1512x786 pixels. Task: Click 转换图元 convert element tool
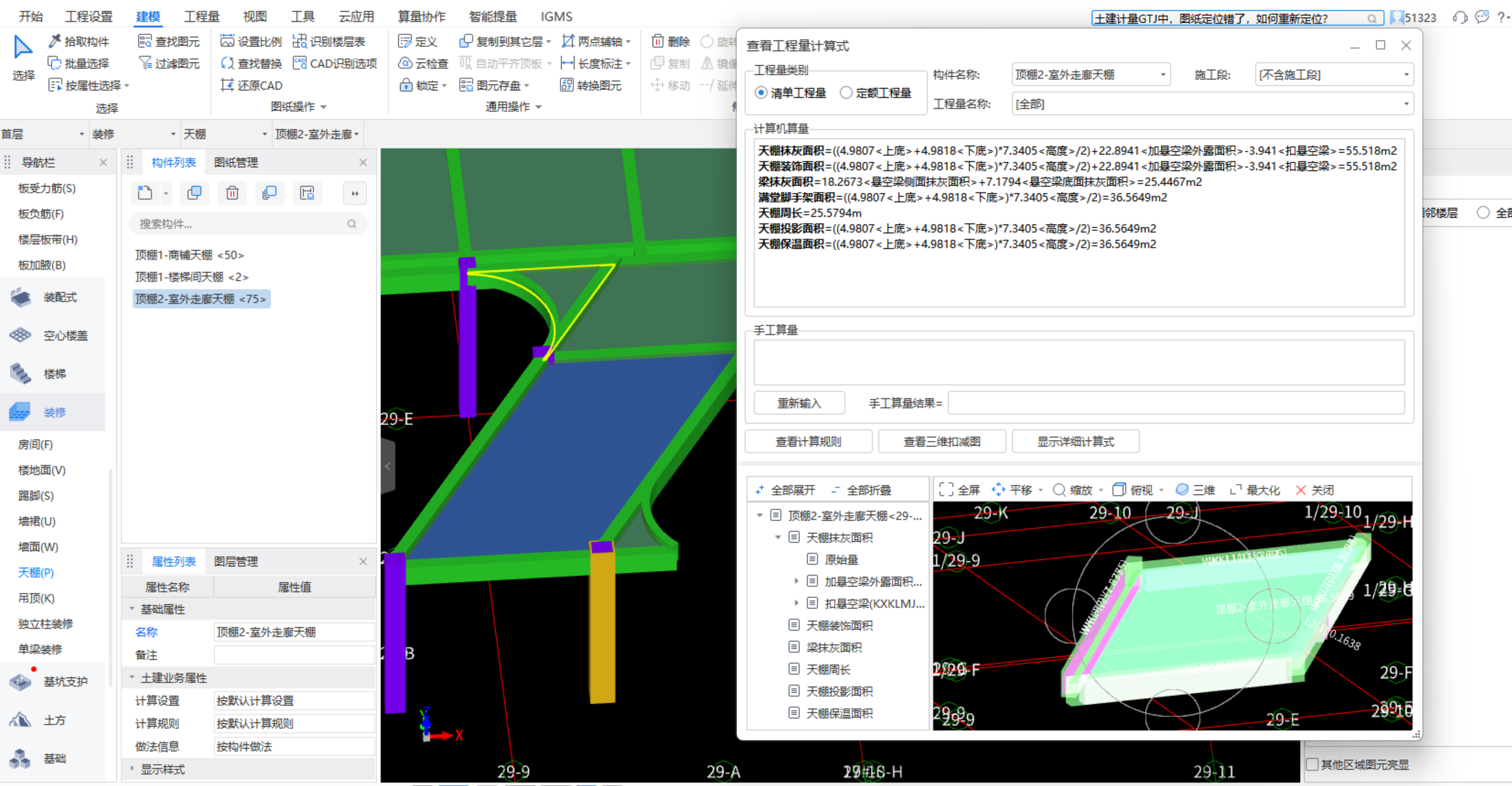(x=590, y=85)
